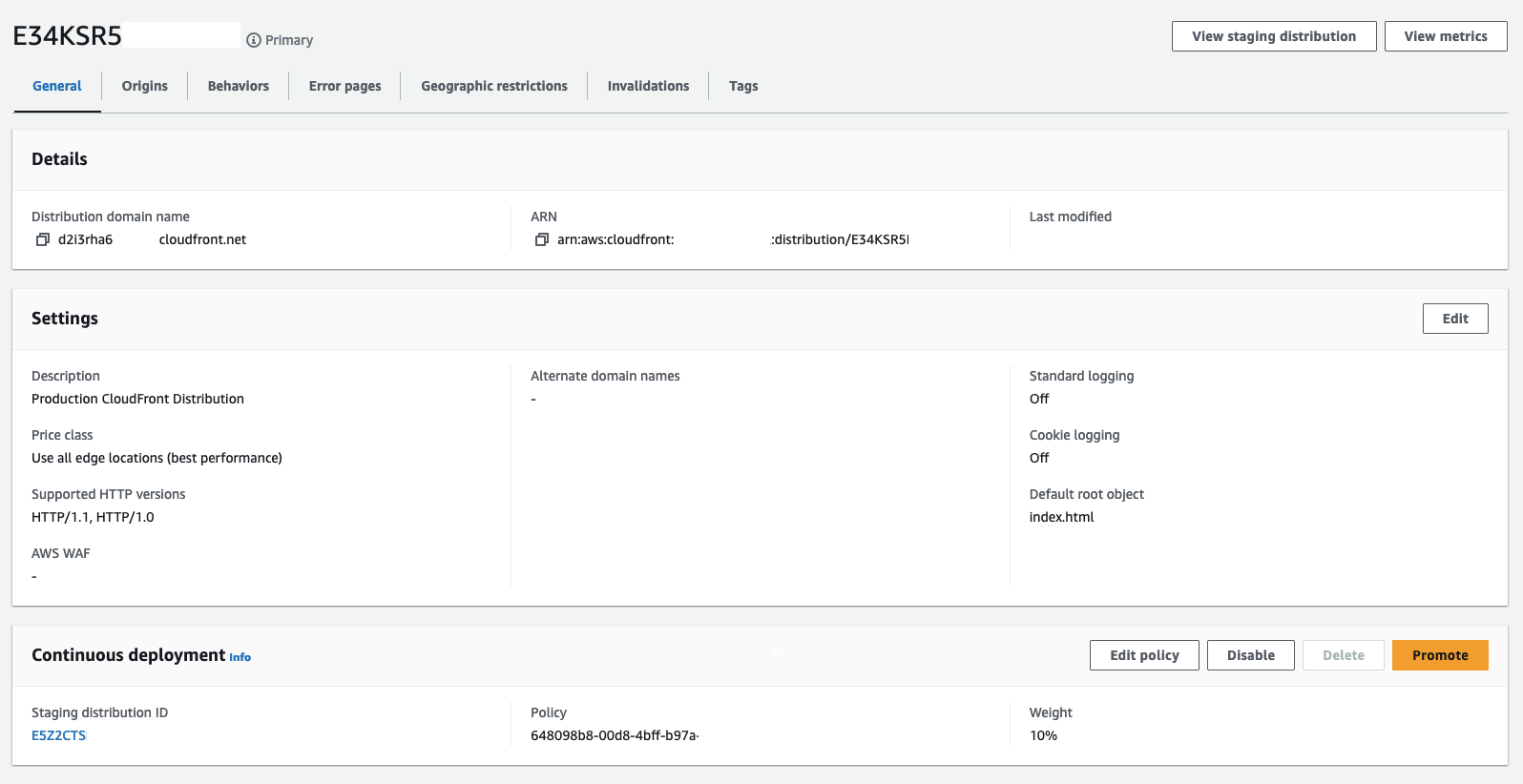The width and height of the screenshot is (1523, 784).
Task: Click the Off value under Cookie logging
Action: pyautogui.click(x=1039, y=458)
